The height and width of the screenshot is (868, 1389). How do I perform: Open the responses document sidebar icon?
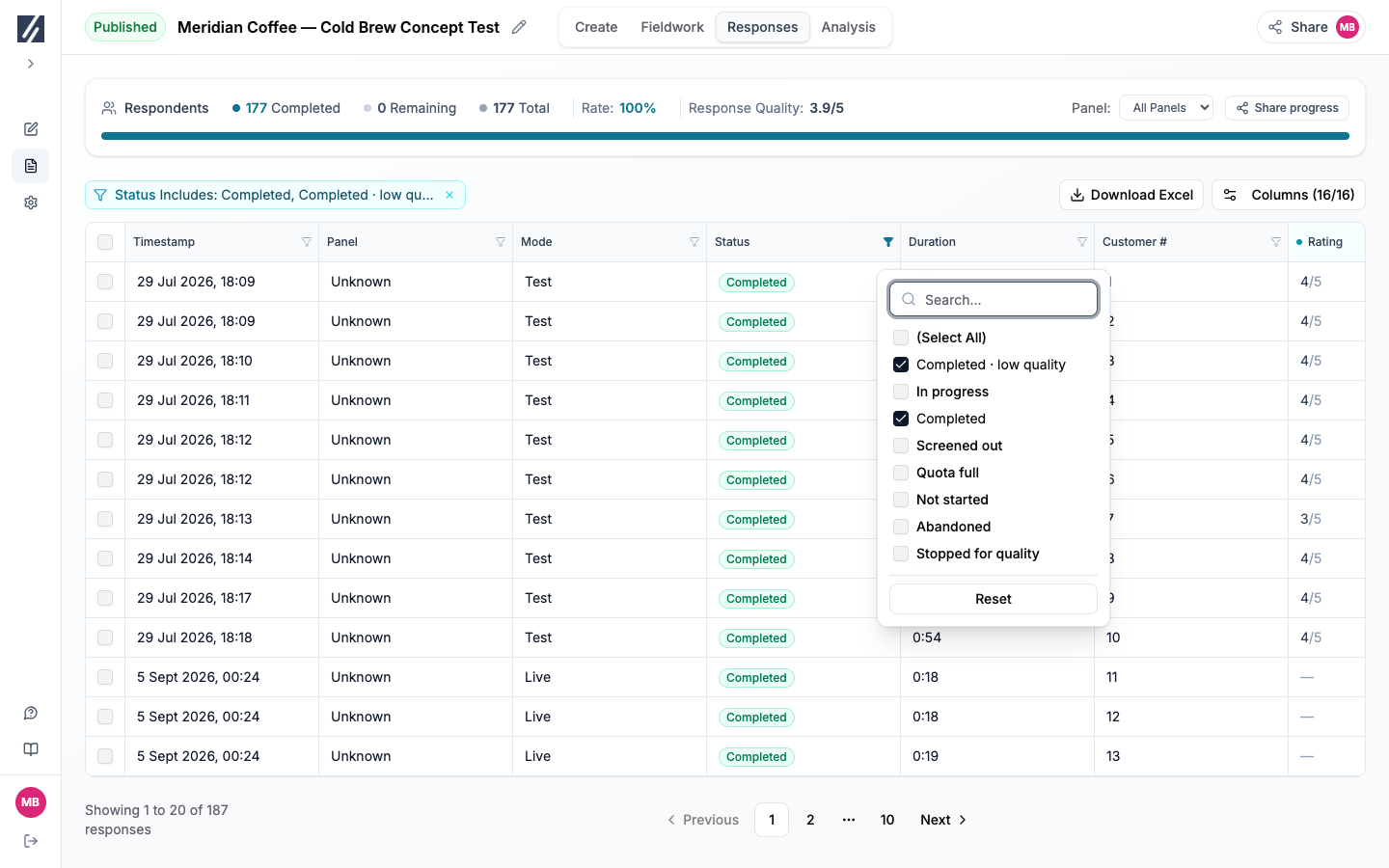[x=31, y=166]
